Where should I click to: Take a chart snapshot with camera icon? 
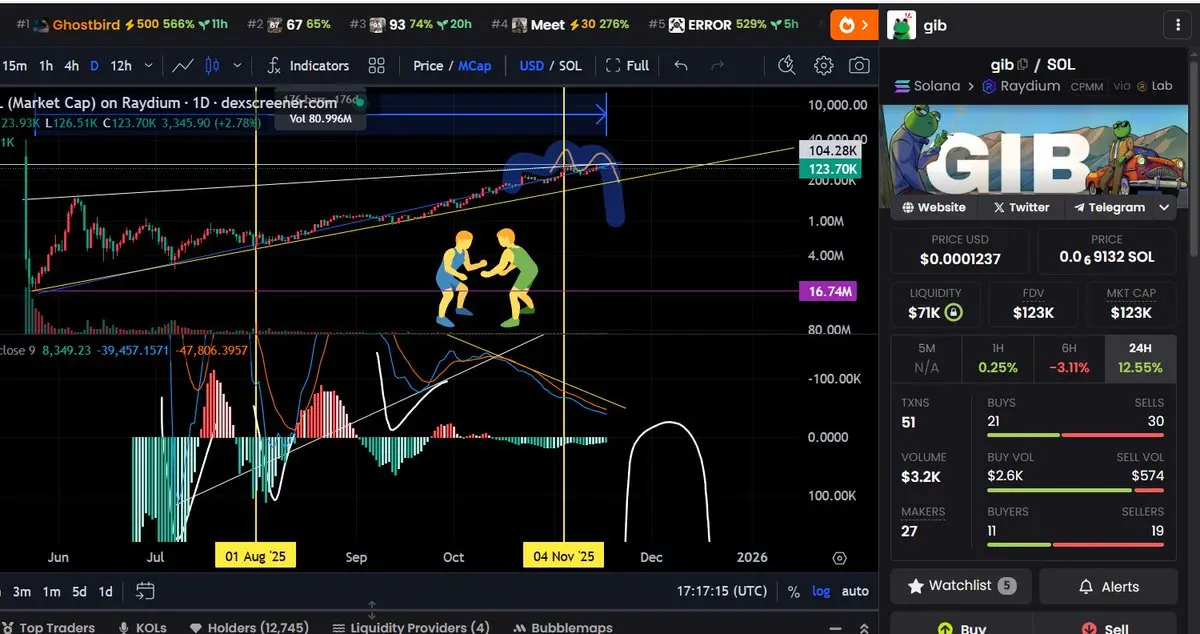(858, 66)
